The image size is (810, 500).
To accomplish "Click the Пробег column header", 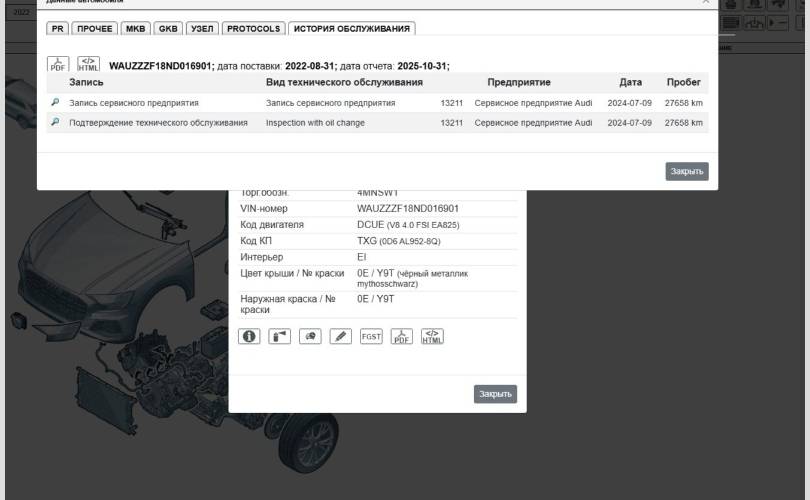I will click(x=684, y=82).
